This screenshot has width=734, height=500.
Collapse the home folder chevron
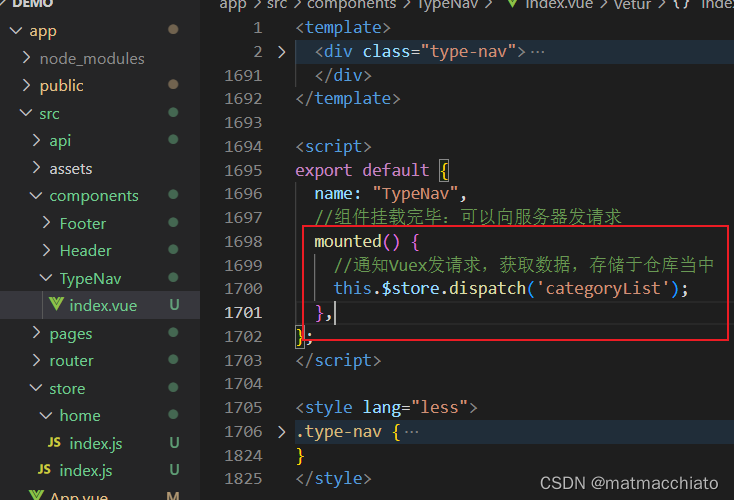tap(46, 415)
